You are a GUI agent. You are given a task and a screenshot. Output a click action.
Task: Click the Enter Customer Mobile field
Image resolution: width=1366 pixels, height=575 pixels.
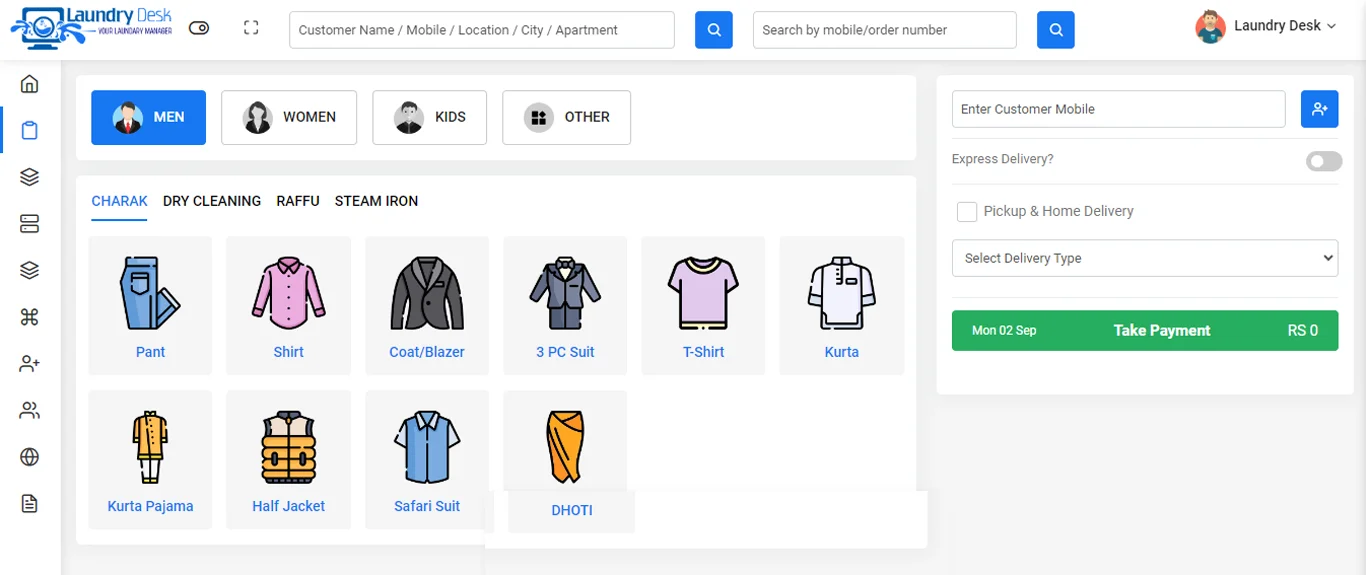pos(1118,109)
